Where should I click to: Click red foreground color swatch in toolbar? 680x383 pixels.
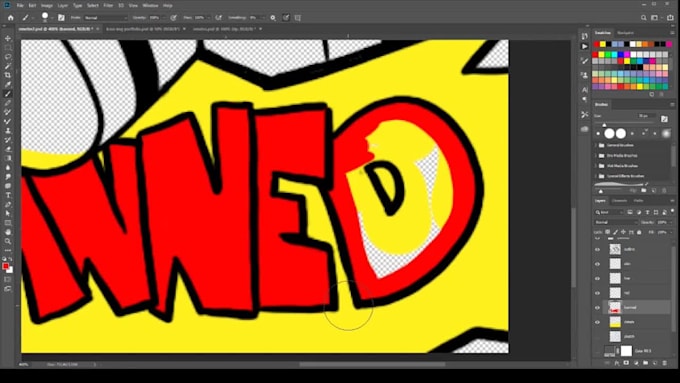click(x=6, y=266)
